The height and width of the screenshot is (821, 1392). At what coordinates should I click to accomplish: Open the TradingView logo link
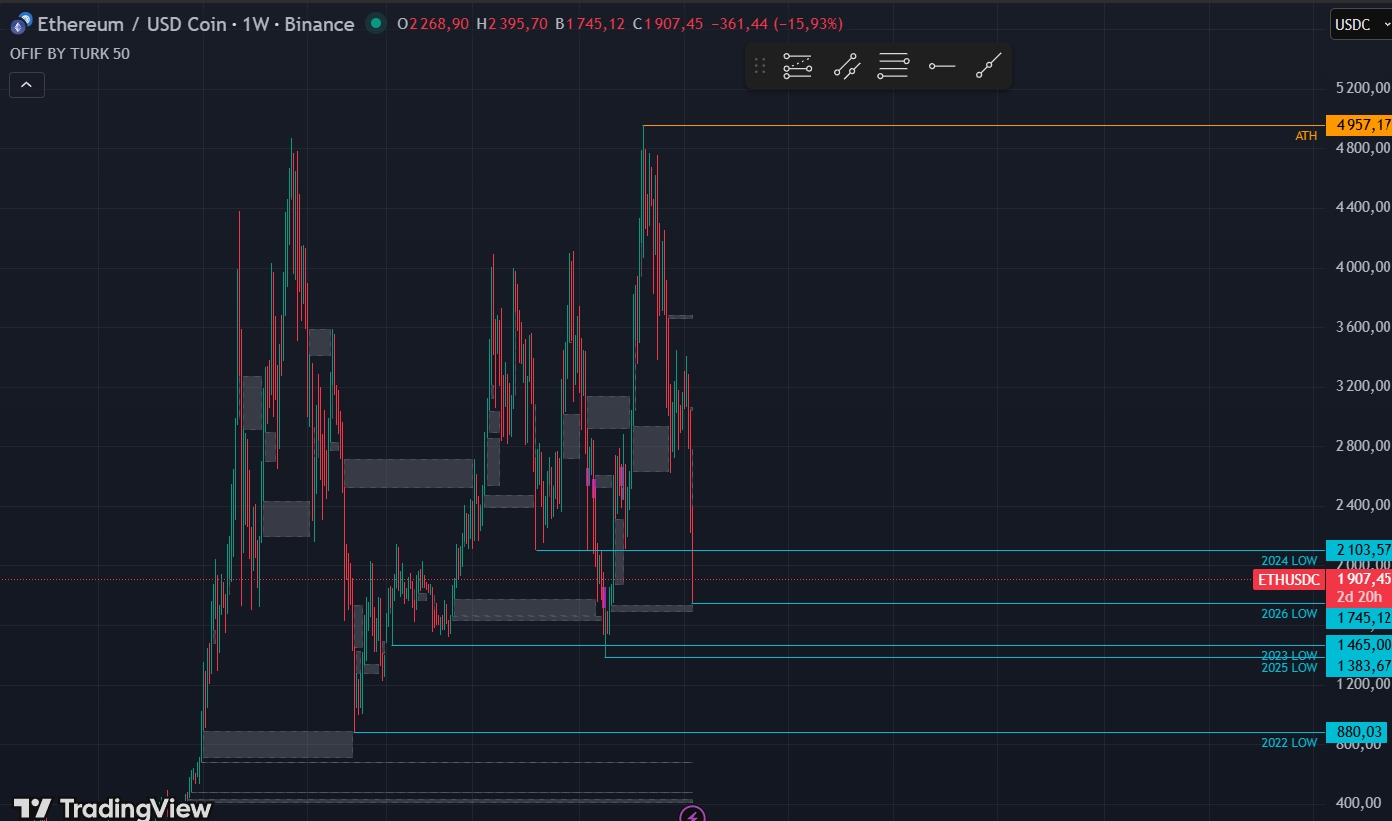coord(113,808)
